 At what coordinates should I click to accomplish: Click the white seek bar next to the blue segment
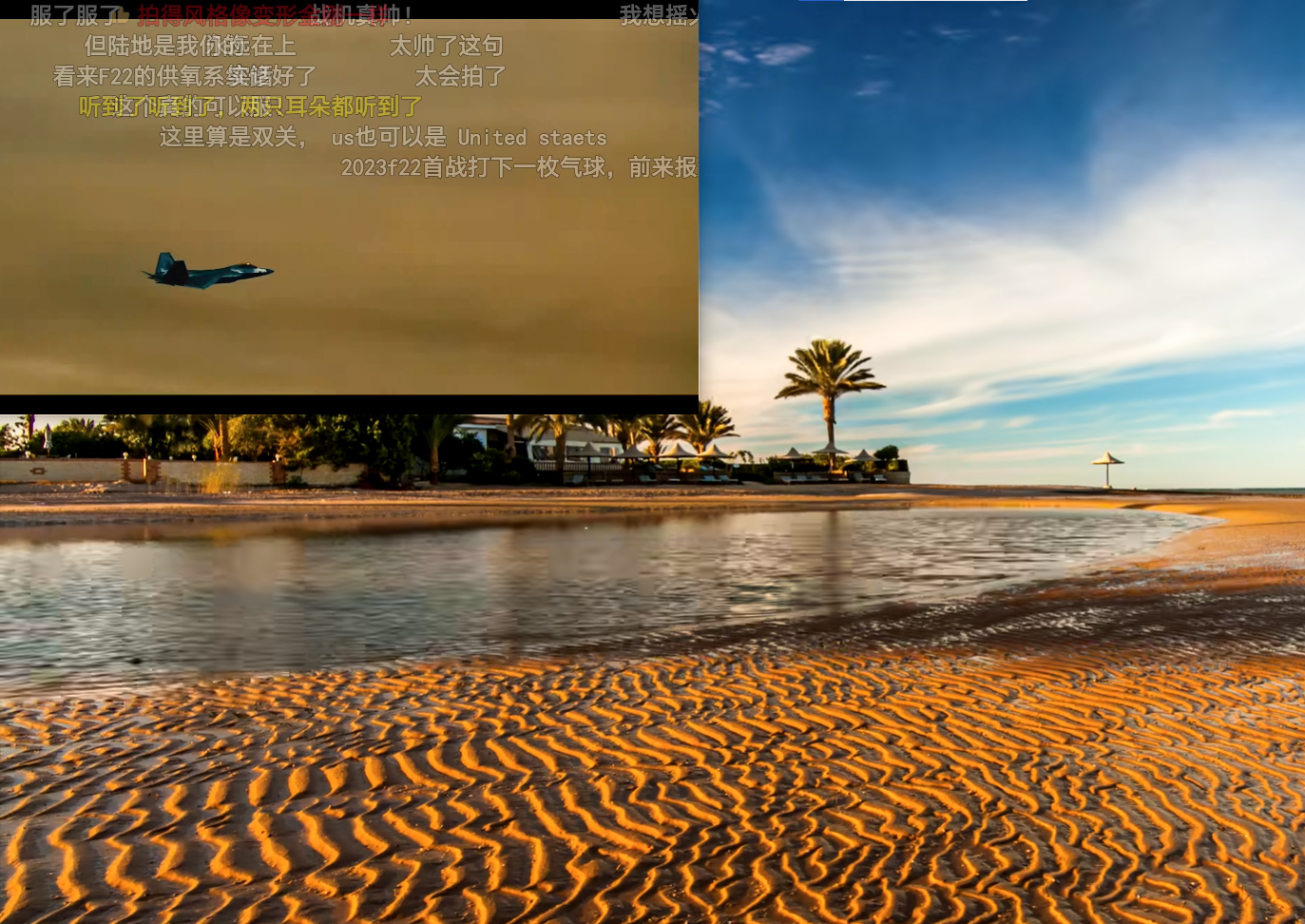(934, 1)
